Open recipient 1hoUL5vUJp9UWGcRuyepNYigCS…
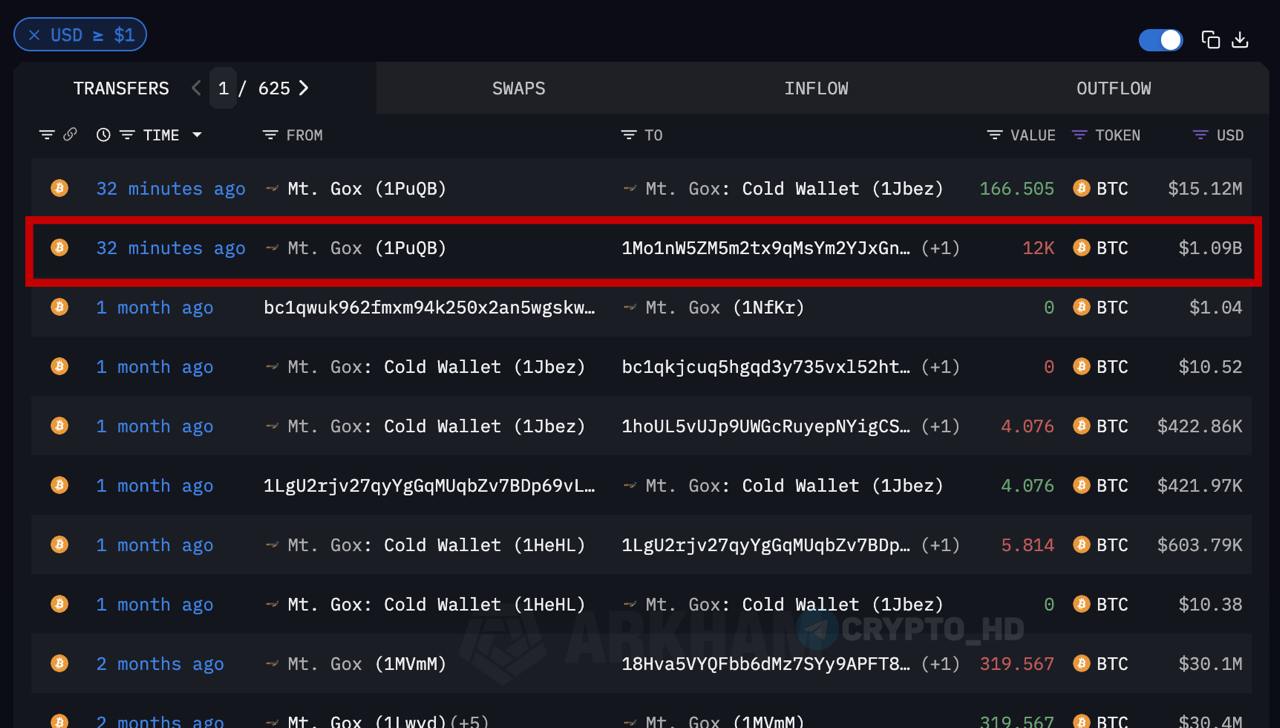 766,426
